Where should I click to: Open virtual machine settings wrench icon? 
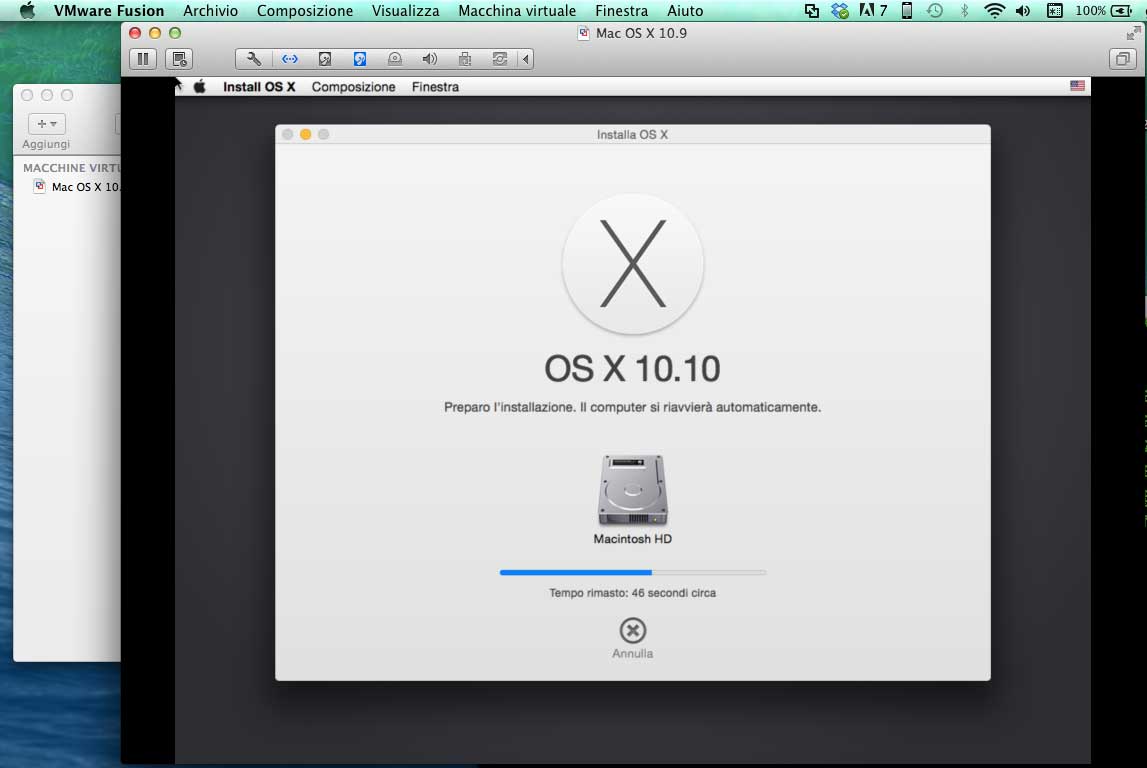[x=254, y=59]
